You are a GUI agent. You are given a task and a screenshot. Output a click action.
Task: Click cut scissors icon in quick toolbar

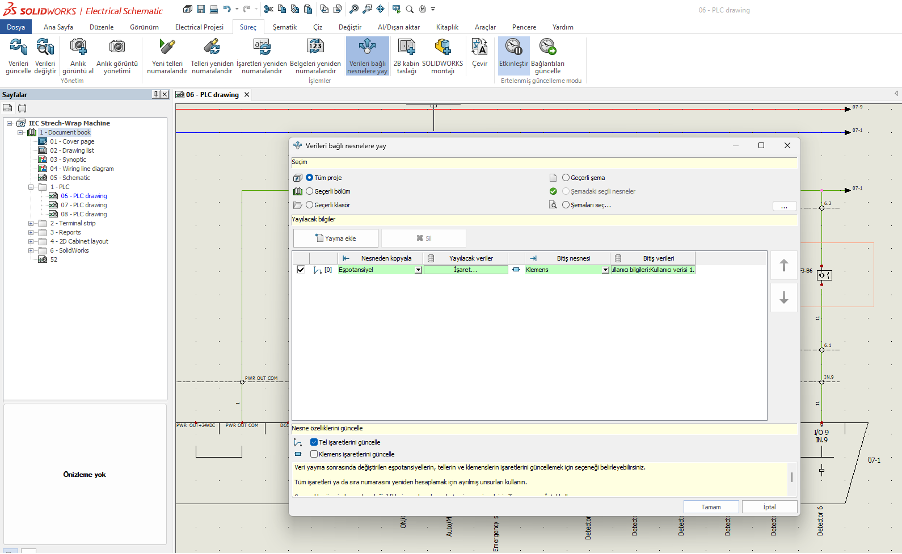tap(268, 9)
